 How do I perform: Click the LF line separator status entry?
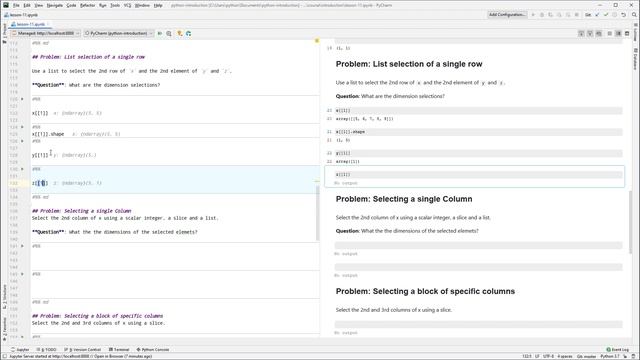click(x=537, y=356)
